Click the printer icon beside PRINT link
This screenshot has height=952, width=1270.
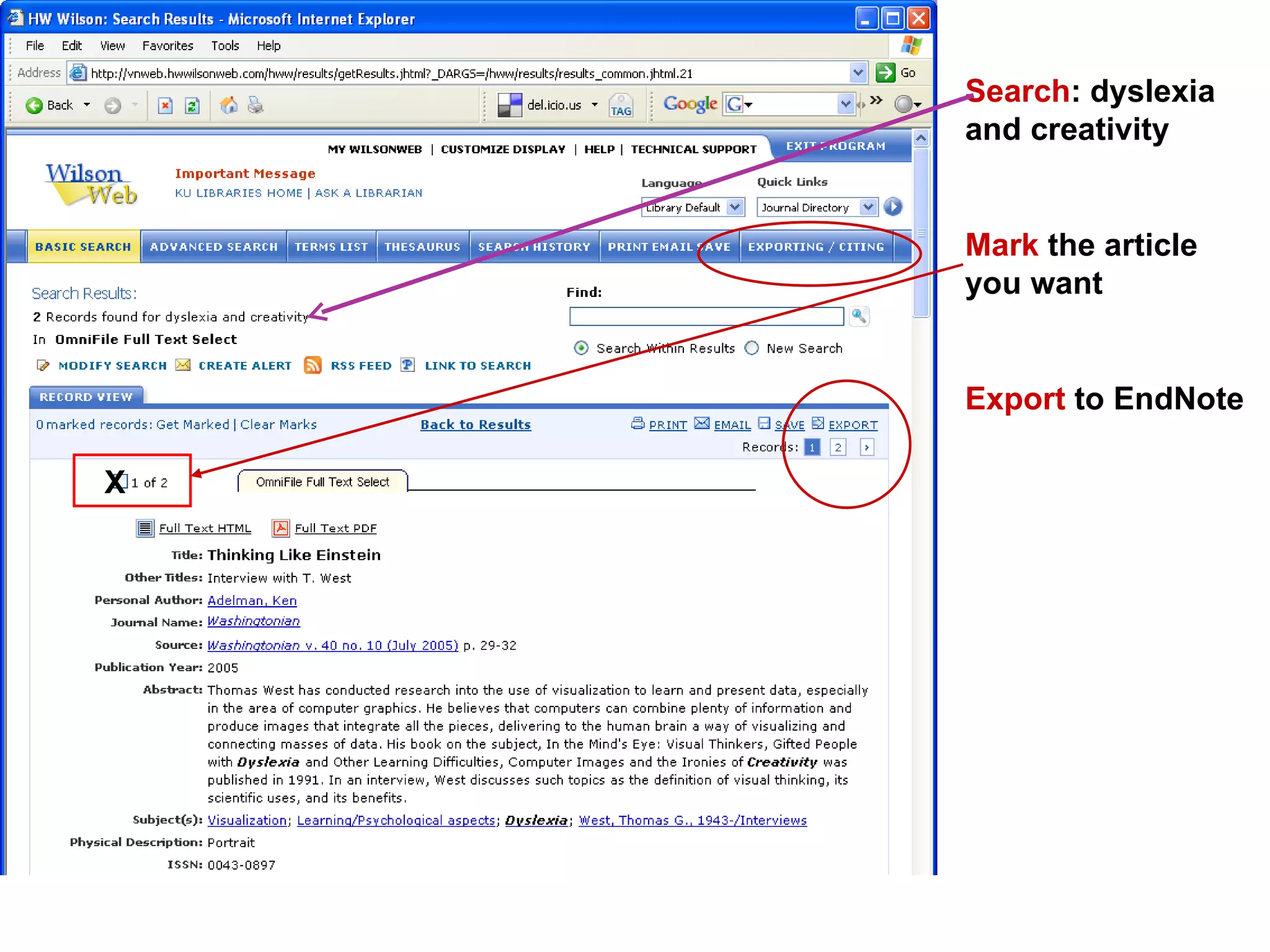coord(637,423)
